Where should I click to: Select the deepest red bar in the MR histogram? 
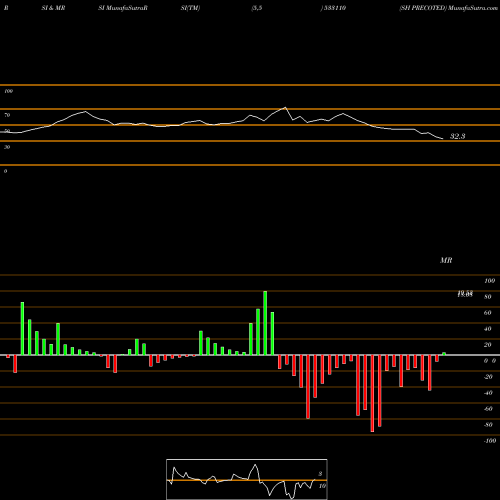click(x=372, y=393)
